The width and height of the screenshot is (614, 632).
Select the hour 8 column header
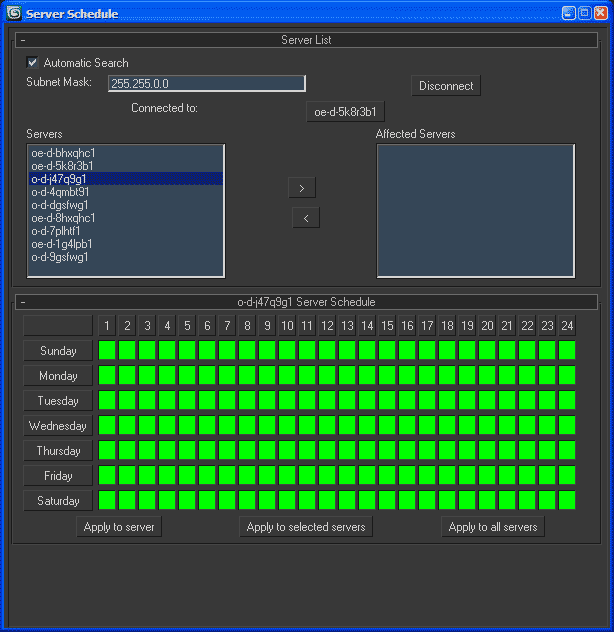tap(247, 326)
